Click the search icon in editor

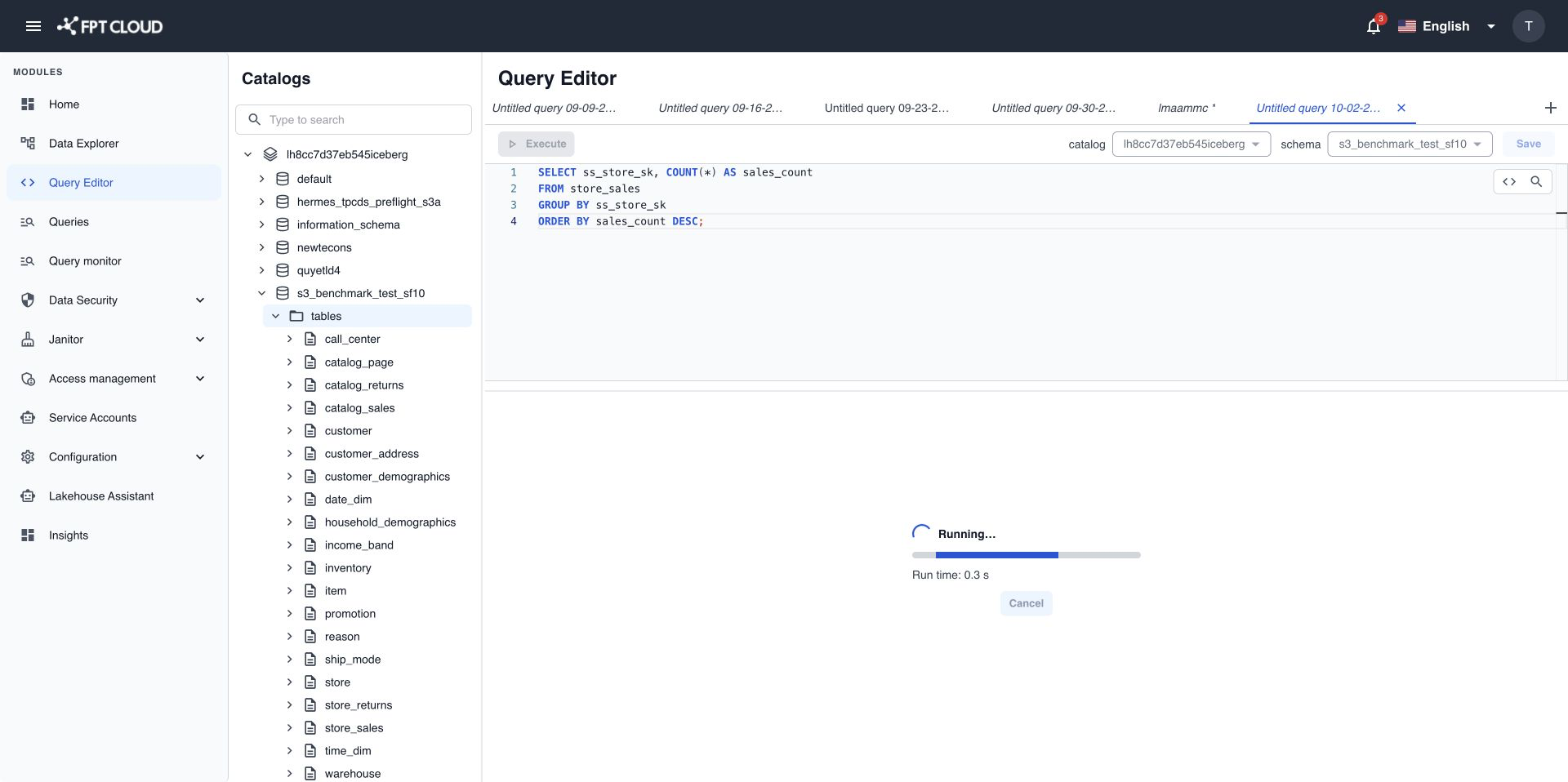pos(1536,181)
